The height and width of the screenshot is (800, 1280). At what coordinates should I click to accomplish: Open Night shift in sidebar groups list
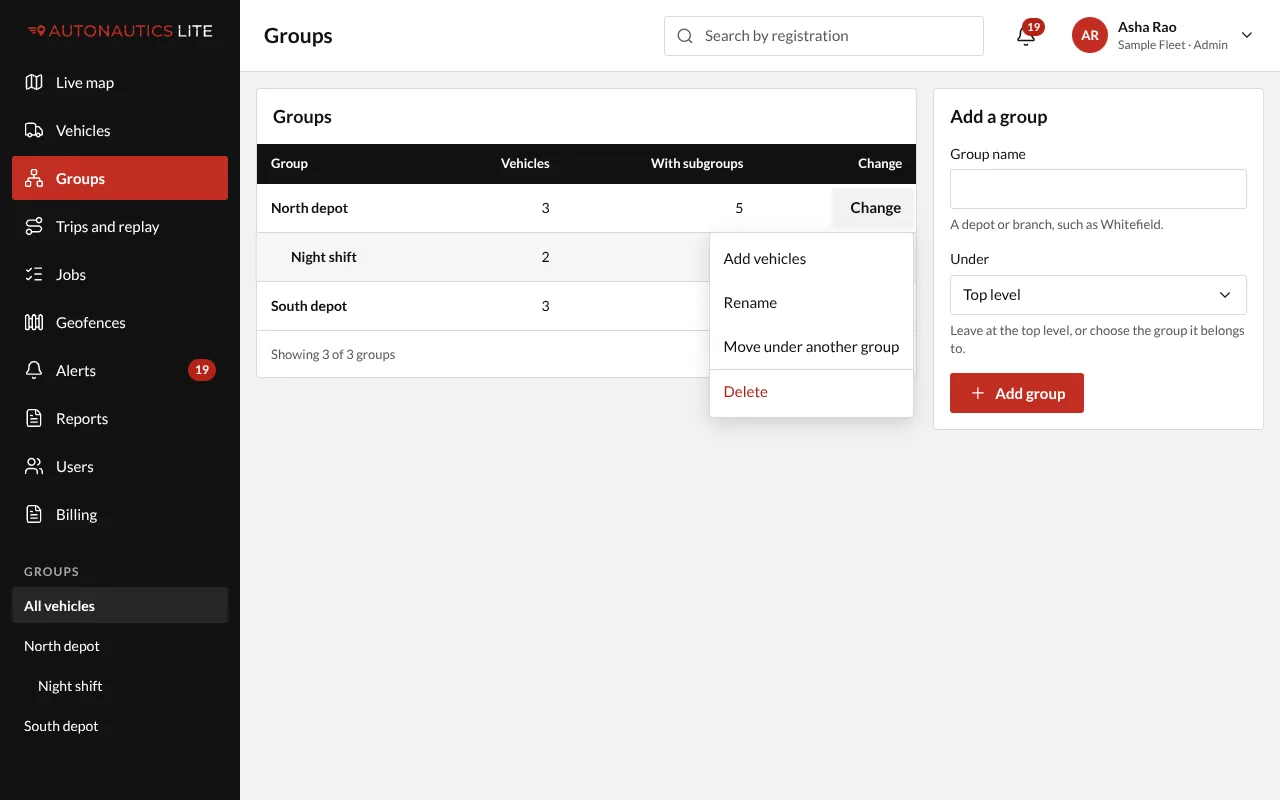[x=120, y=686]
